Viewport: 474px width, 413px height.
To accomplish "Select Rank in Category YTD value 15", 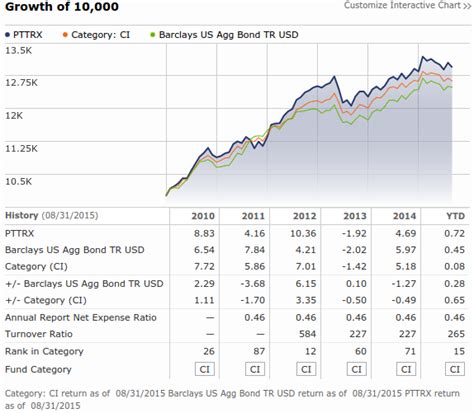I will click(459, 351).
